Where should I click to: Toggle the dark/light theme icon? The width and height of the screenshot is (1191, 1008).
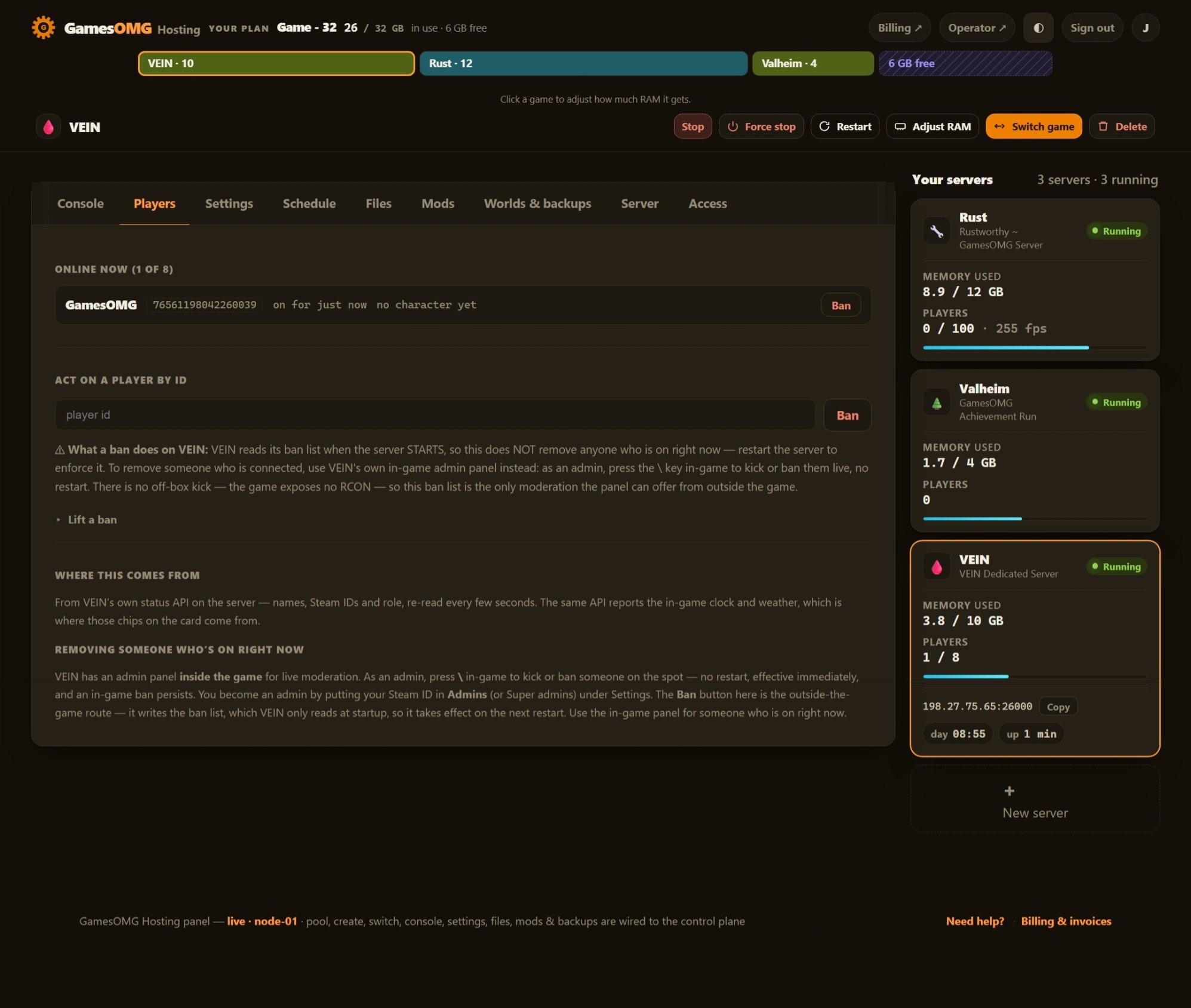click(x=1038, y=27)
